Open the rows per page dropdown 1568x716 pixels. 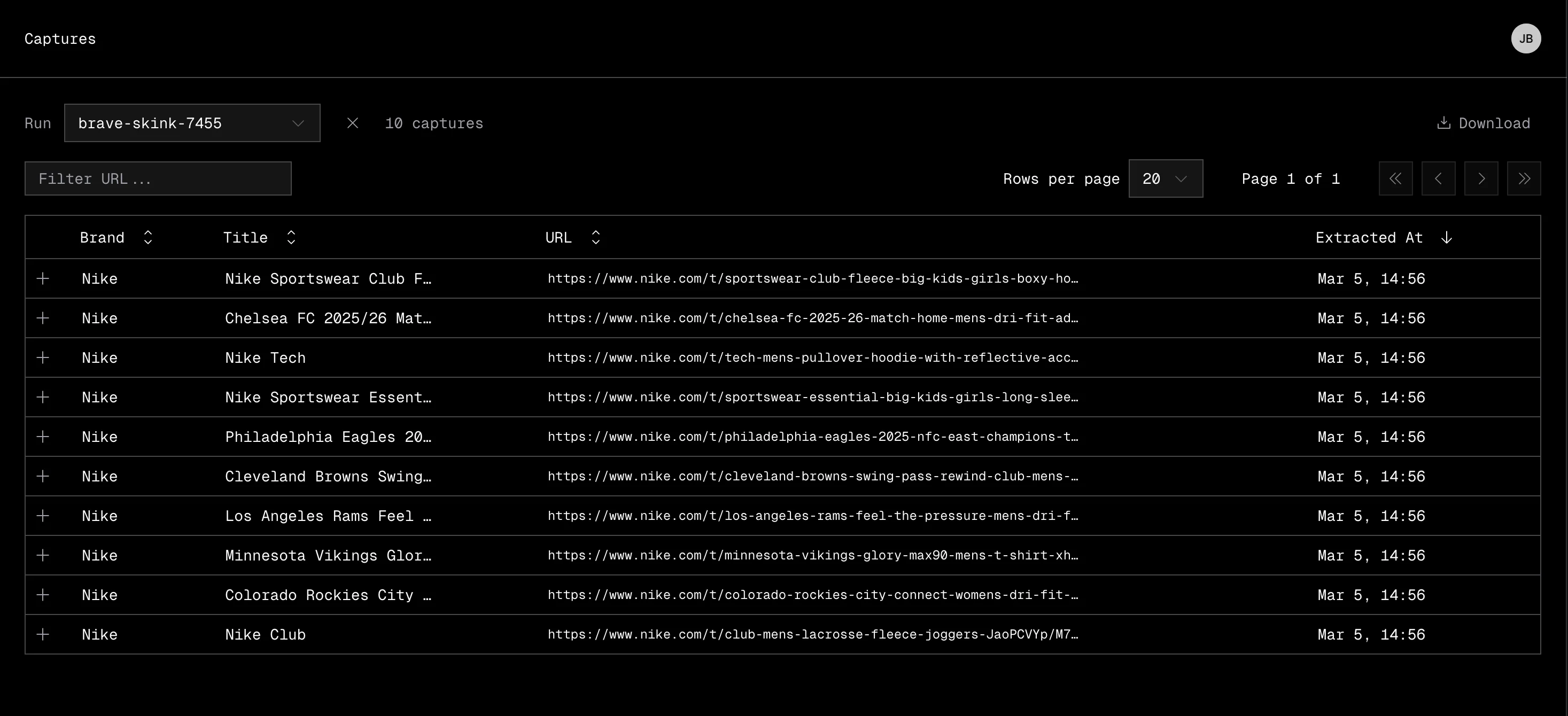pos(1165,178)
